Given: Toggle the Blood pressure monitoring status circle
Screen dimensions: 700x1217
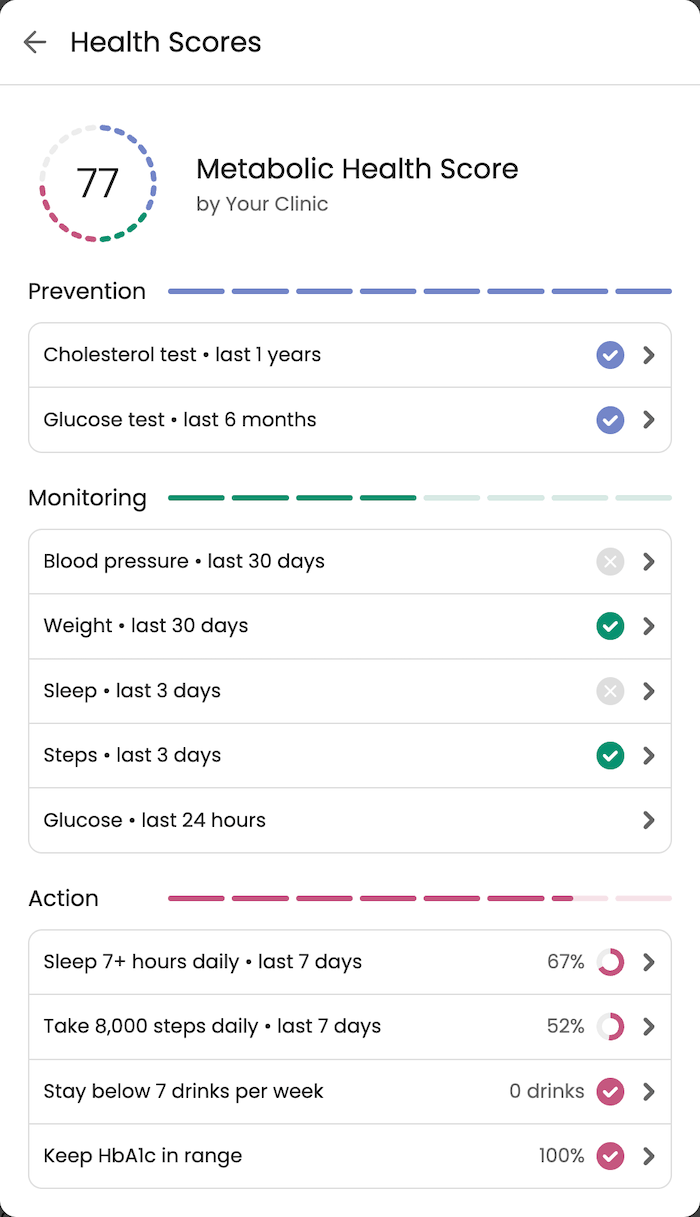Looking at the screenshot, I should [x=610, y=561].
